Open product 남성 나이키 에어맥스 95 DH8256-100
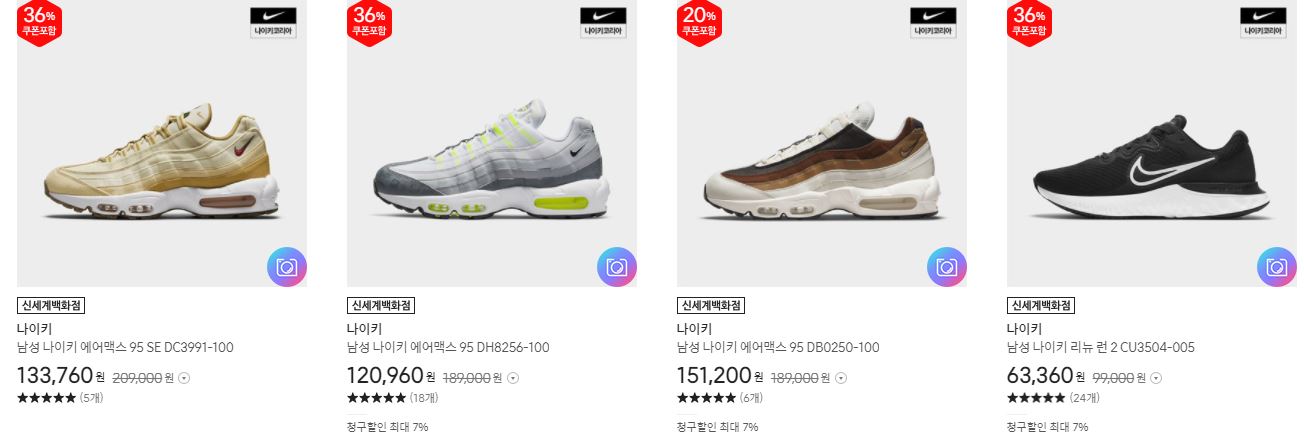This screenshot has width=1304, height=445. tap(448, 348)
